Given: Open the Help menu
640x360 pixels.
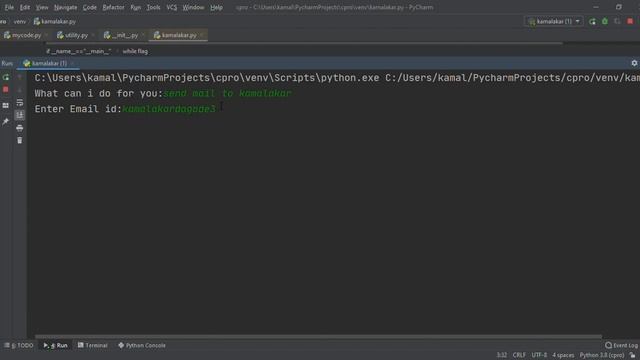Looking at the screenshot, I should (x=216, y=7).
